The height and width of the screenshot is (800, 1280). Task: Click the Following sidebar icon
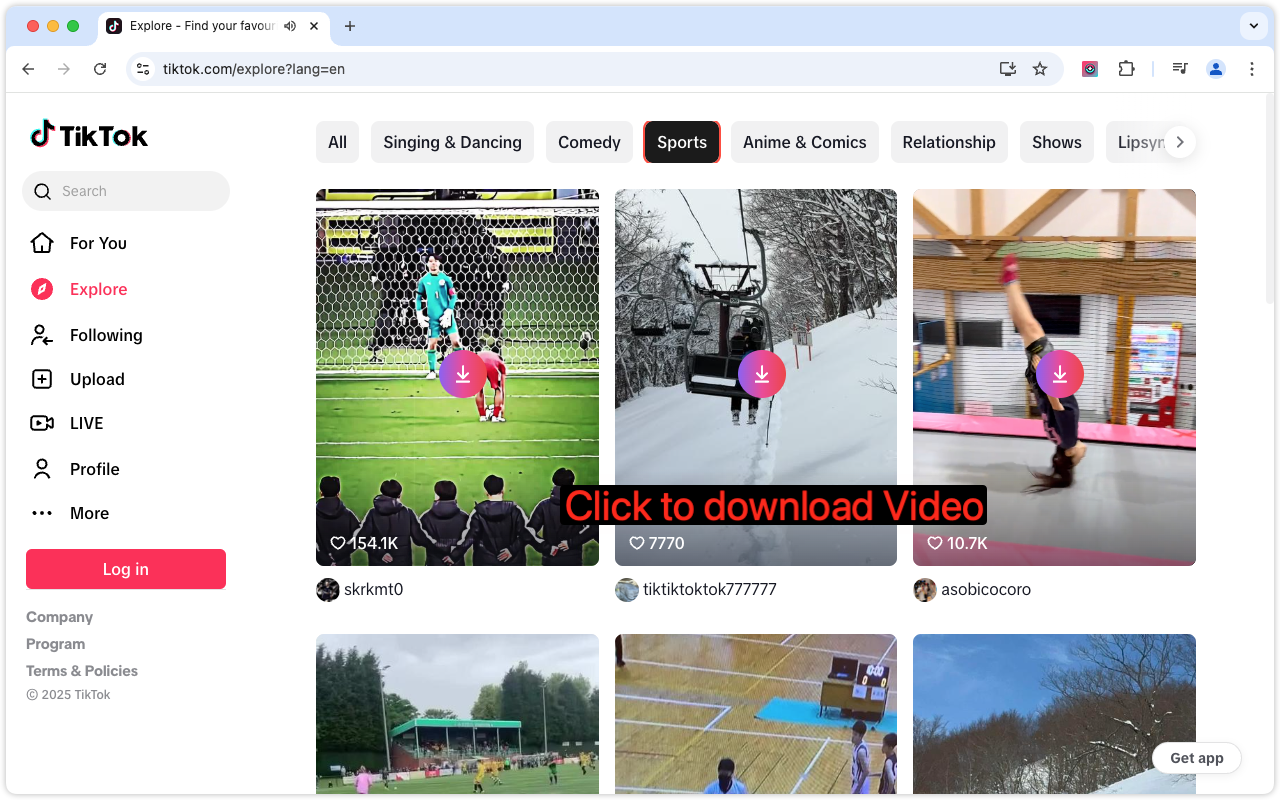coord(41,335)
